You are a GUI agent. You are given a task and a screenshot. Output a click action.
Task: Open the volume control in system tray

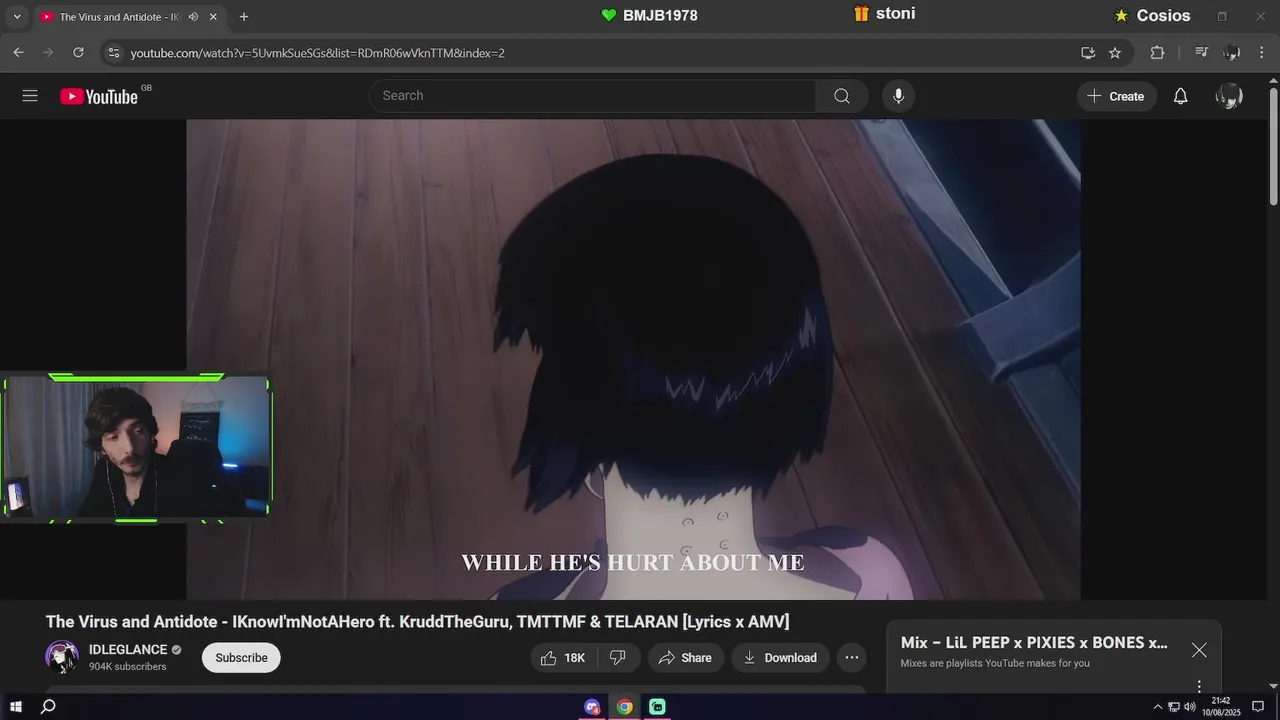coord(1189,707)
